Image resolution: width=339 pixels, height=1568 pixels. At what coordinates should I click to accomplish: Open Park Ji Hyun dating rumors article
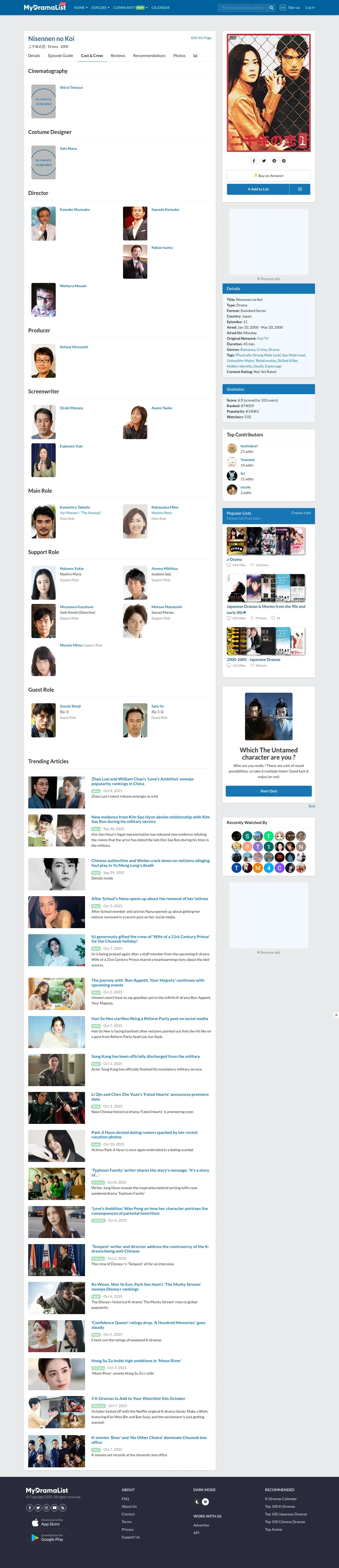(144, 1135)
